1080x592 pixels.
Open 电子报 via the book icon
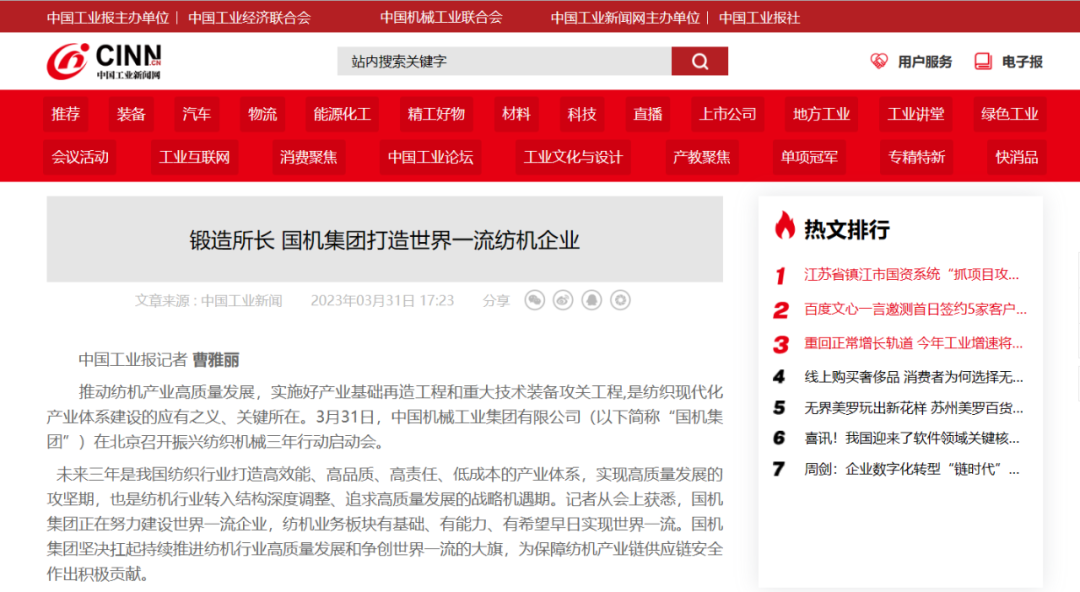tap(983, 61)
